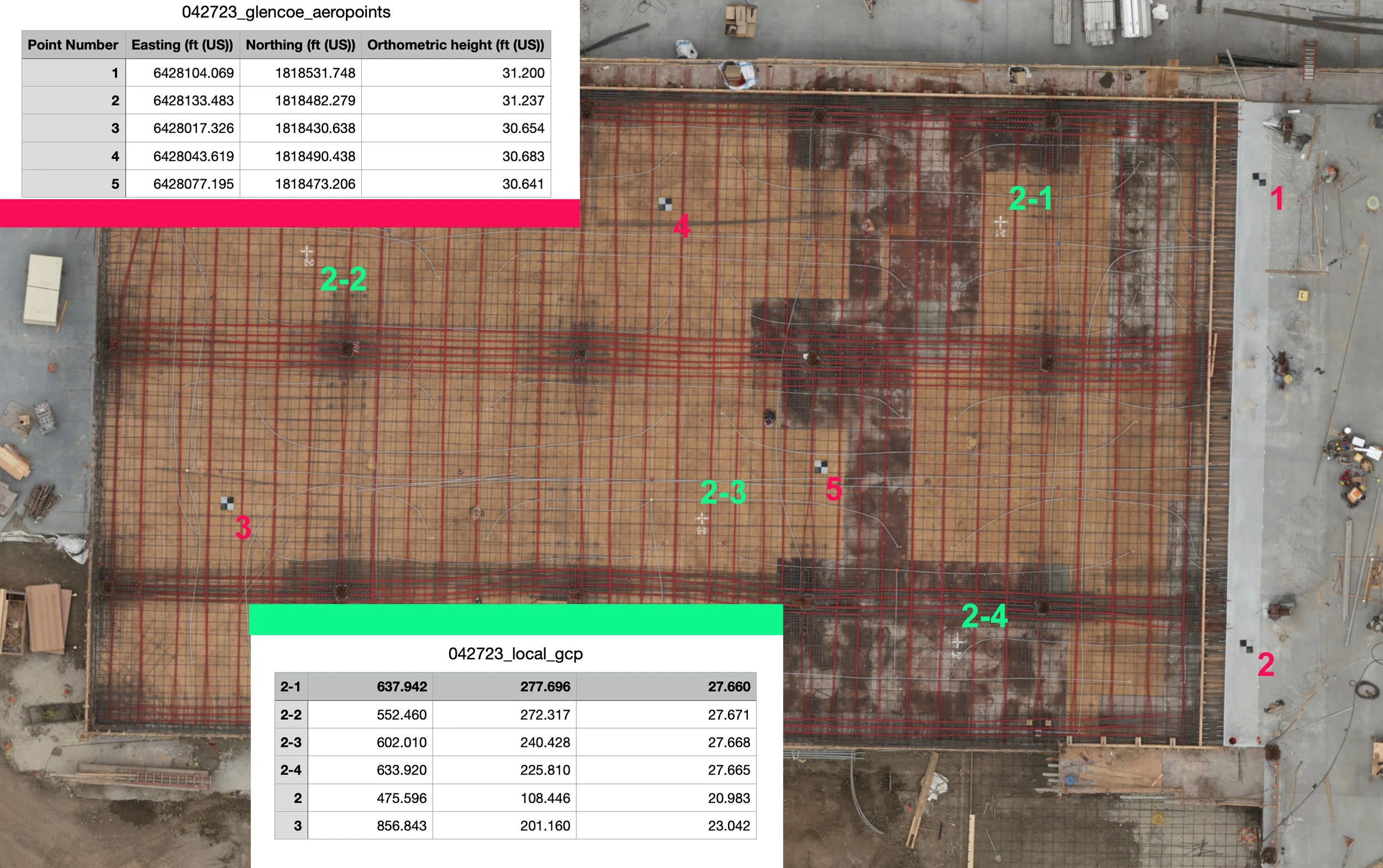The width and height of the screenshot is (1383, 868).
Task: Select the checkerboard target above red label 5
Action: [x=821, y=467]
